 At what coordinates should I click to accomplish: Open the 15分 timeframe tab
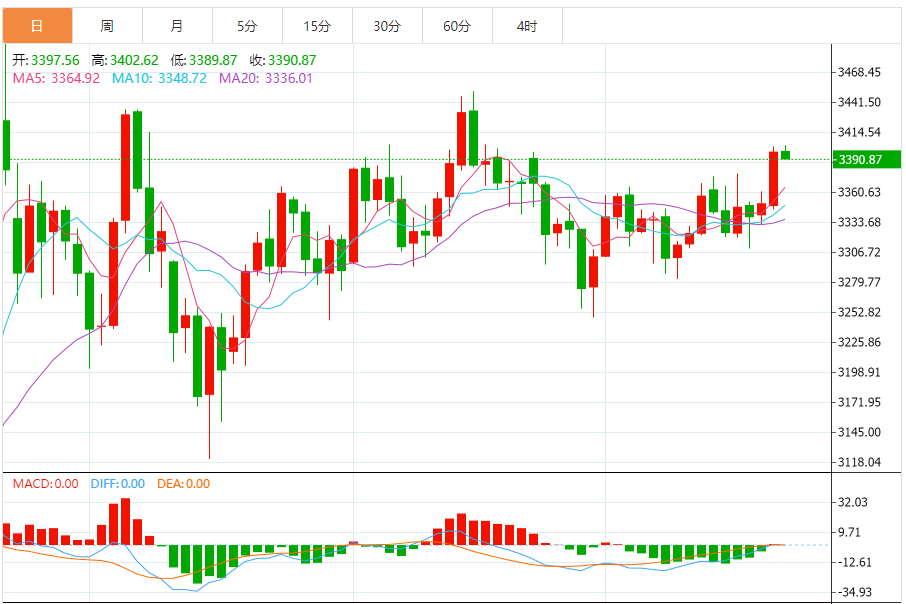click(317, 26)
